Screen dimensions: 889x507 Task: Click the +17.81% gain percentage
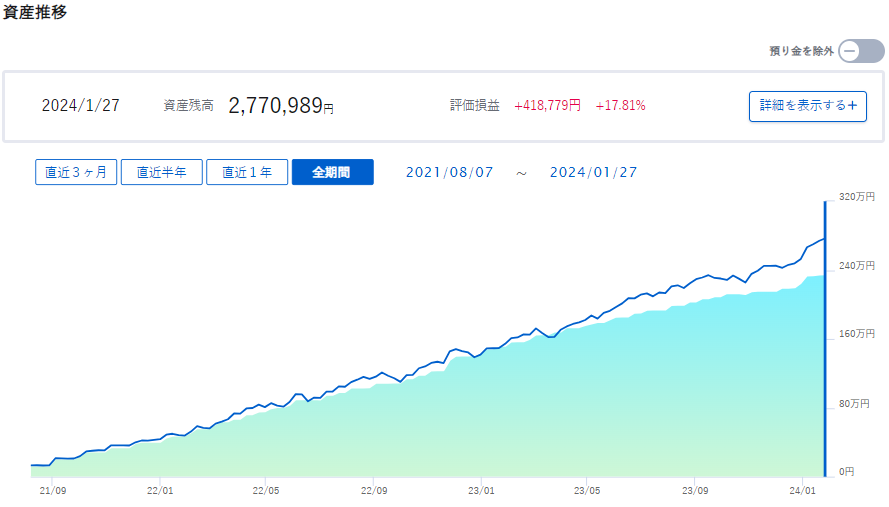[x=620, y=105]
